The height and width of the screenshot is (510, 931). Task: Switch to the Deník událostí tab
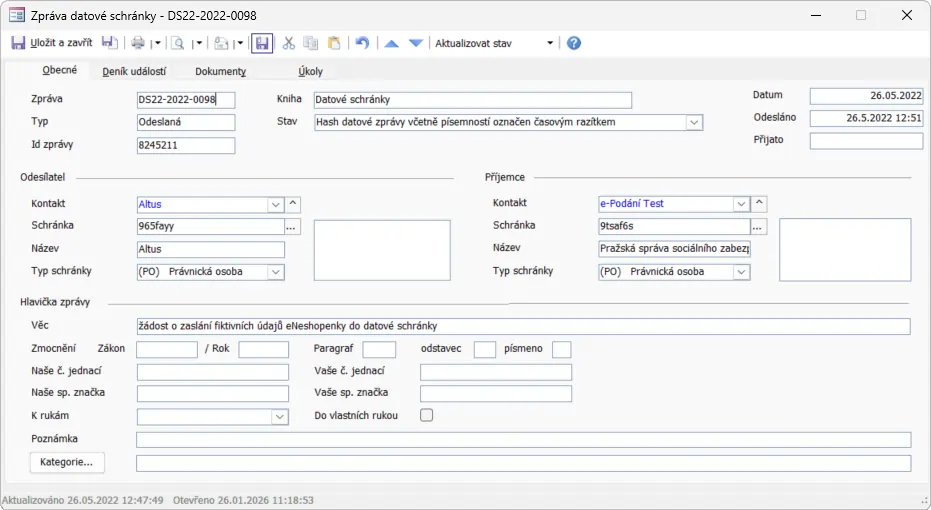[134, 72]
